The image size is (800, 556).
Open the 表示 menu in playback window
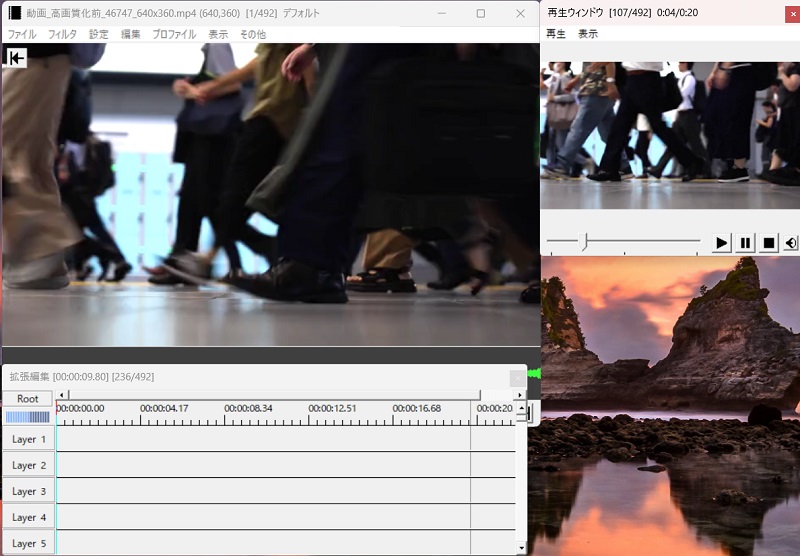[587, 34]
